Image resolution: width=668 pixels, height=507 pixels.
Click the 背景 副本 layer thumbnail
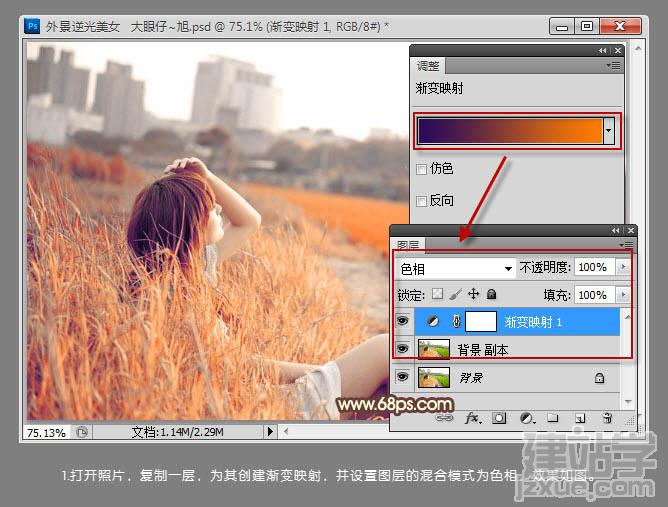[434, 349]
